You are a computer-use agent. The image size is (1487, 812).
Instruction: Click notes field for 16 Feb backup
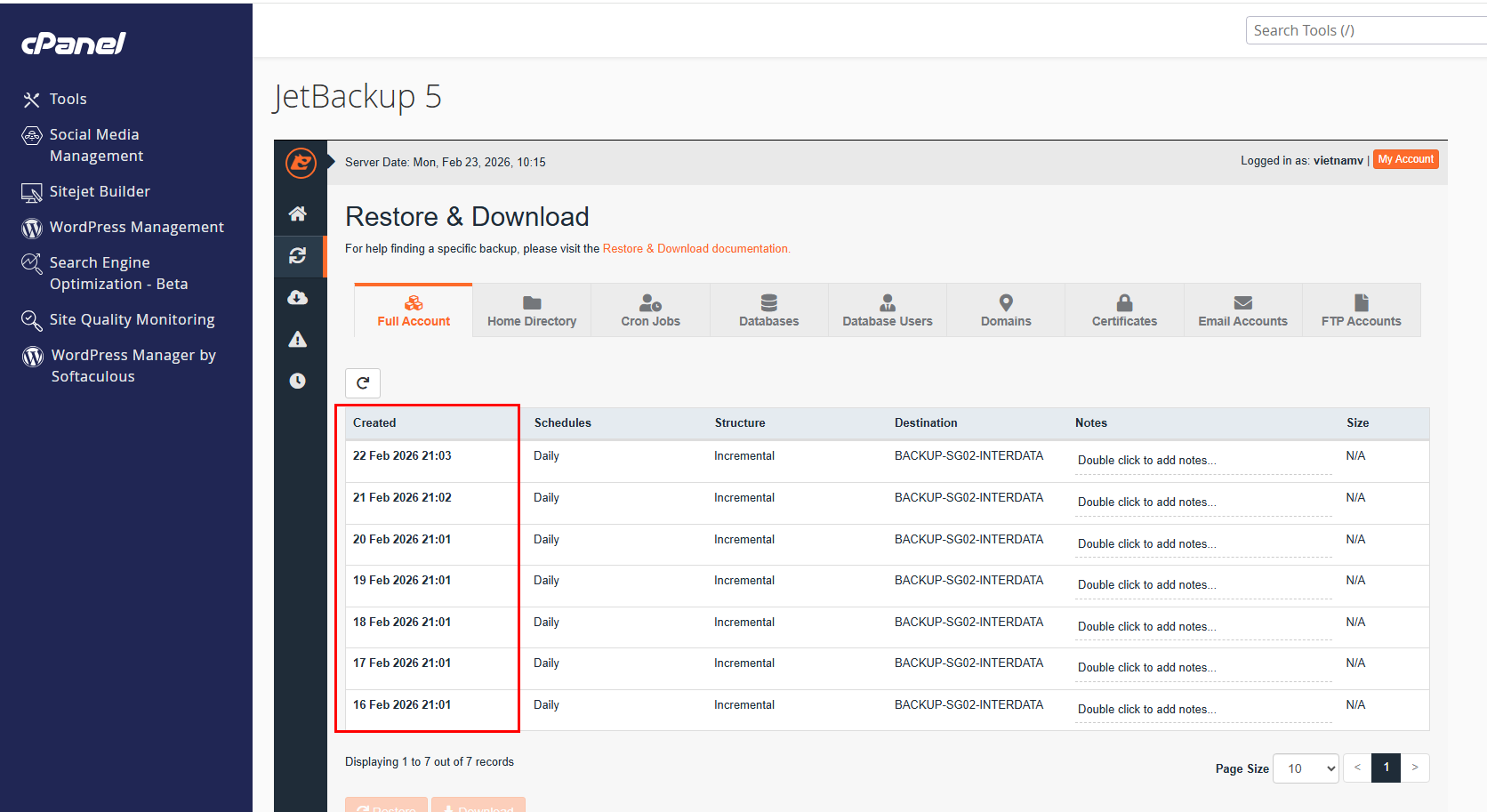click(x=1203, y=710)
